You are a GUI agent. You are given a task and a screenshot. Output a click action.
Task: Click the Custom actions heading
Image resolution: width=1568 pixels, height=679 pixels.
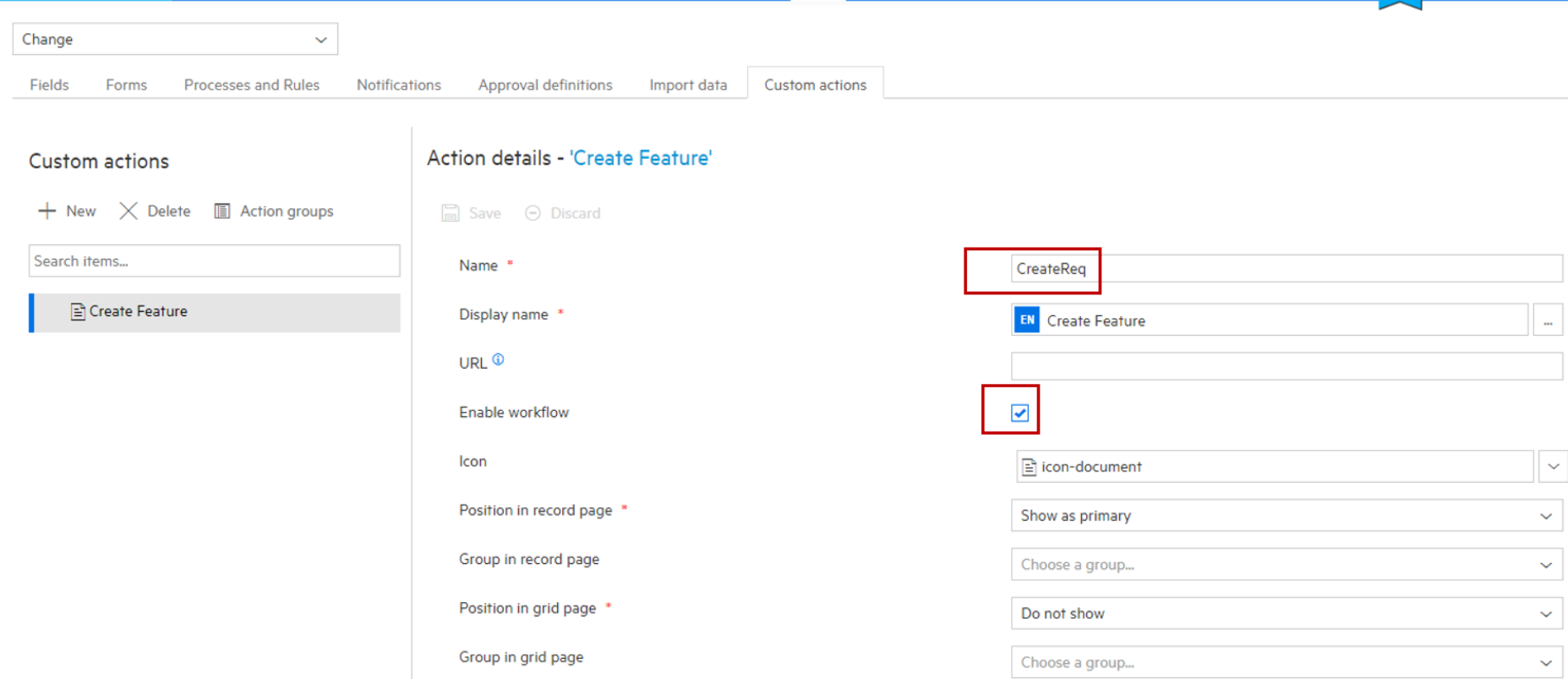click(x=99, y=161)
